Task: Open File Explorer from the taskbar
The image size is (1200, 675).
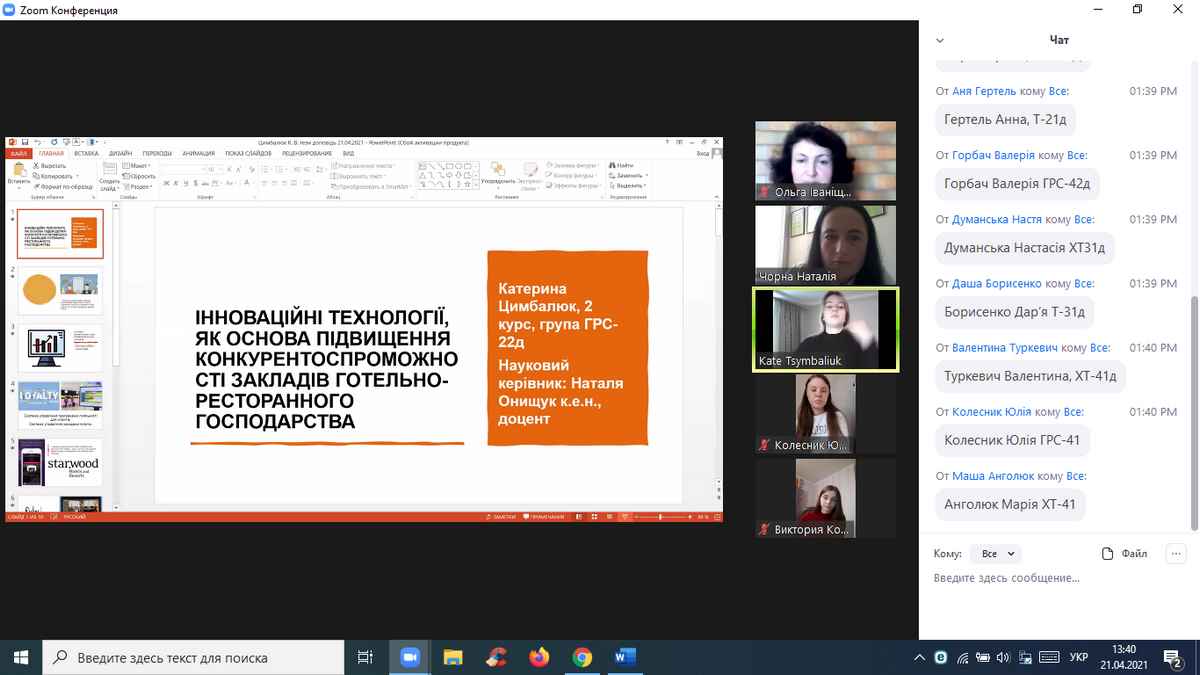Action: (453, 657)
